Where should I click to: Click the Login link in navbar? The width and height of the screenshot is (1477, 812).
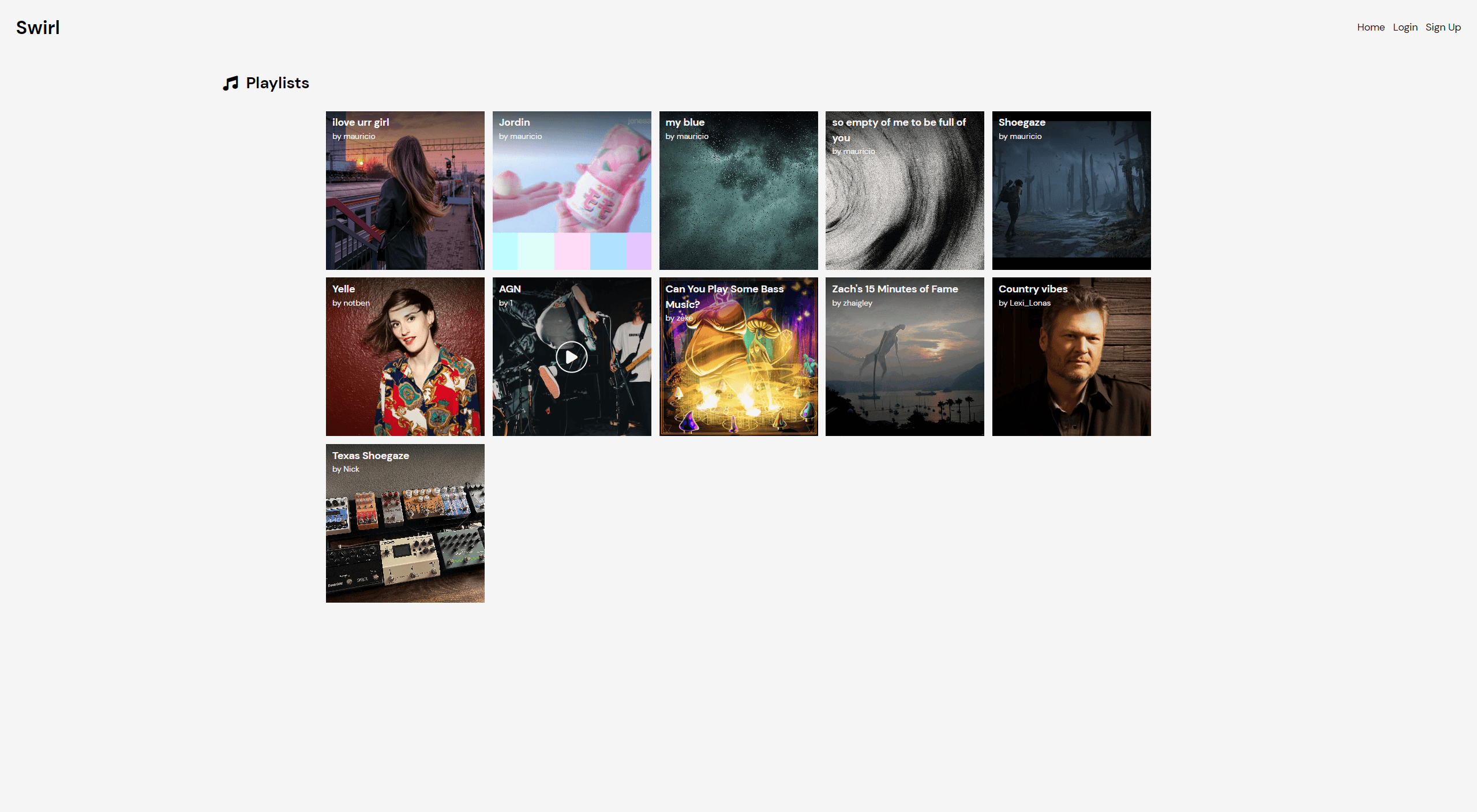[1405, 27]
